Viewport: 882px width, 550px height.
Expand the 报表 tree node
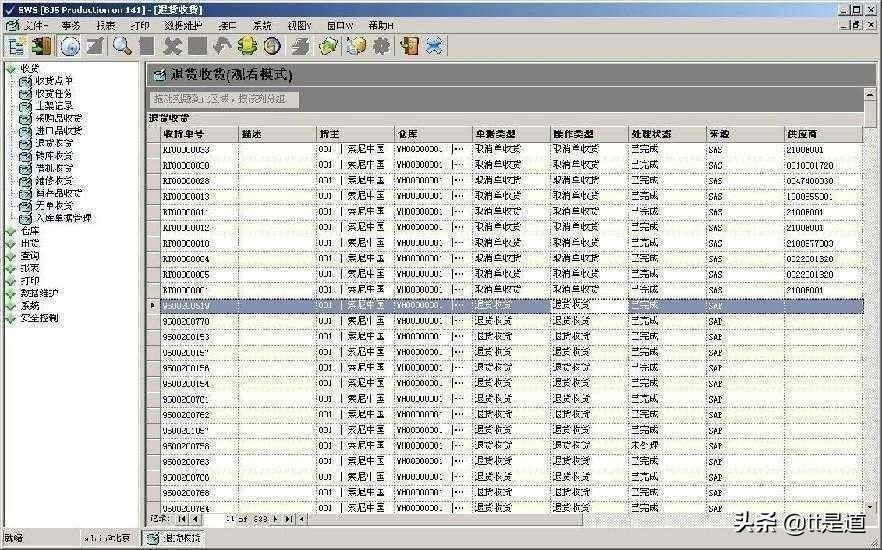(x=11, y=268)
